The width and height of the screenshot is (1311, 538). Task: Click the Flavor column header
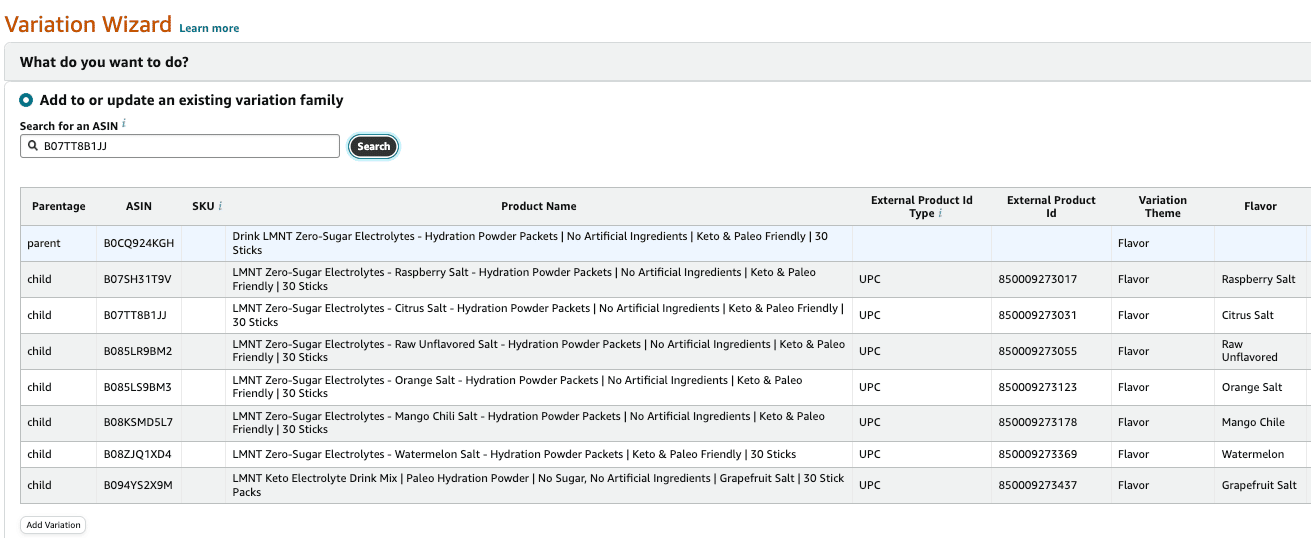pos(1260,206)
